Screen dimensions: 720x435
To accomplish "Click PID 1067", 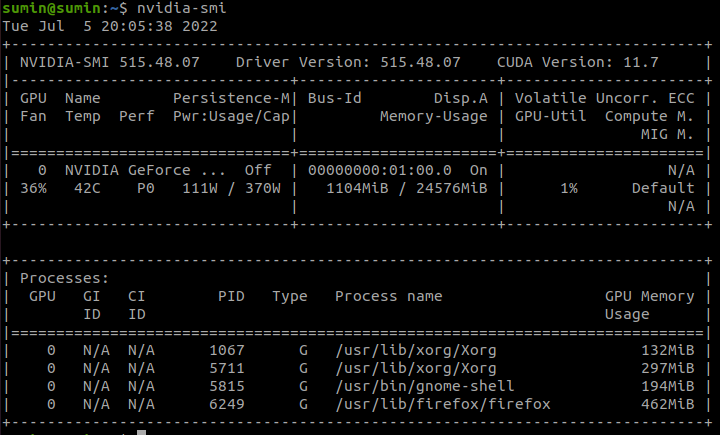I will click(x=227, y=350).
